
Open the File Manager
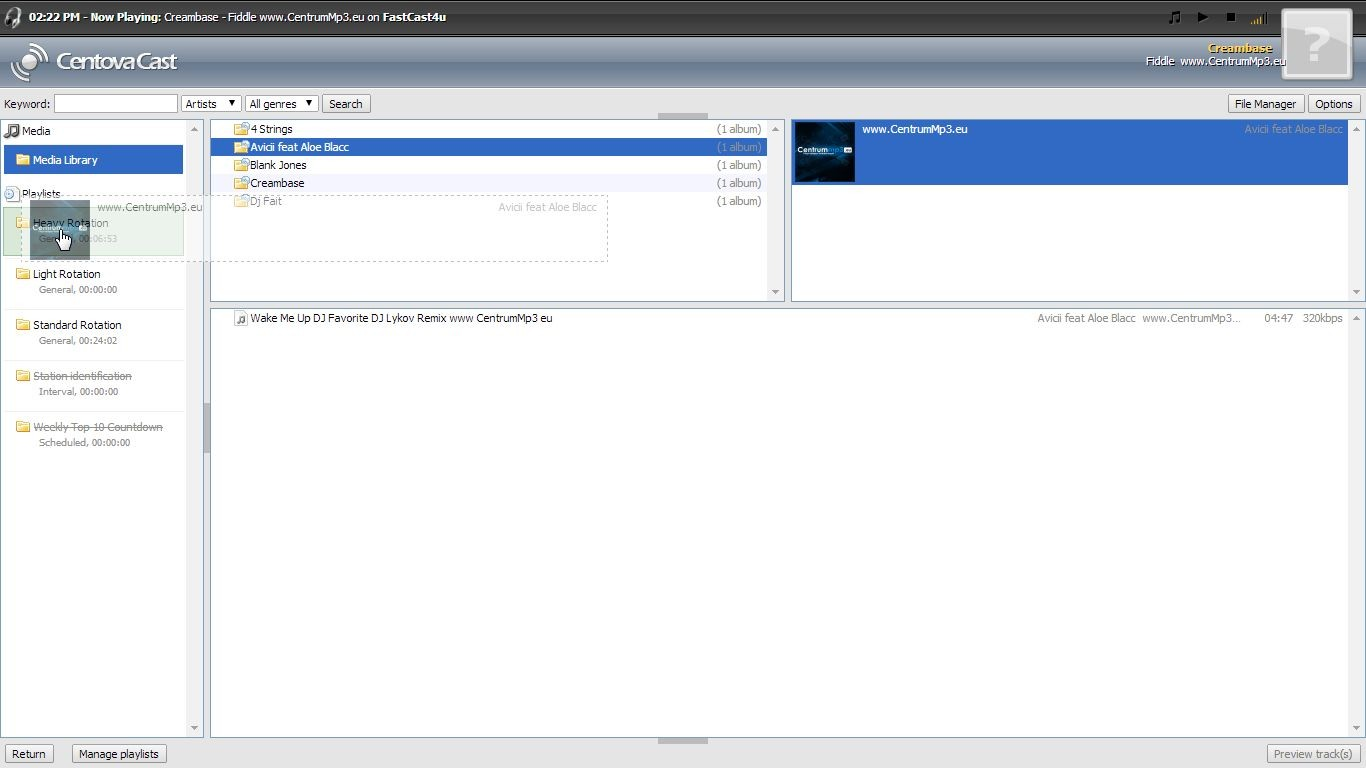(1265, 104)
